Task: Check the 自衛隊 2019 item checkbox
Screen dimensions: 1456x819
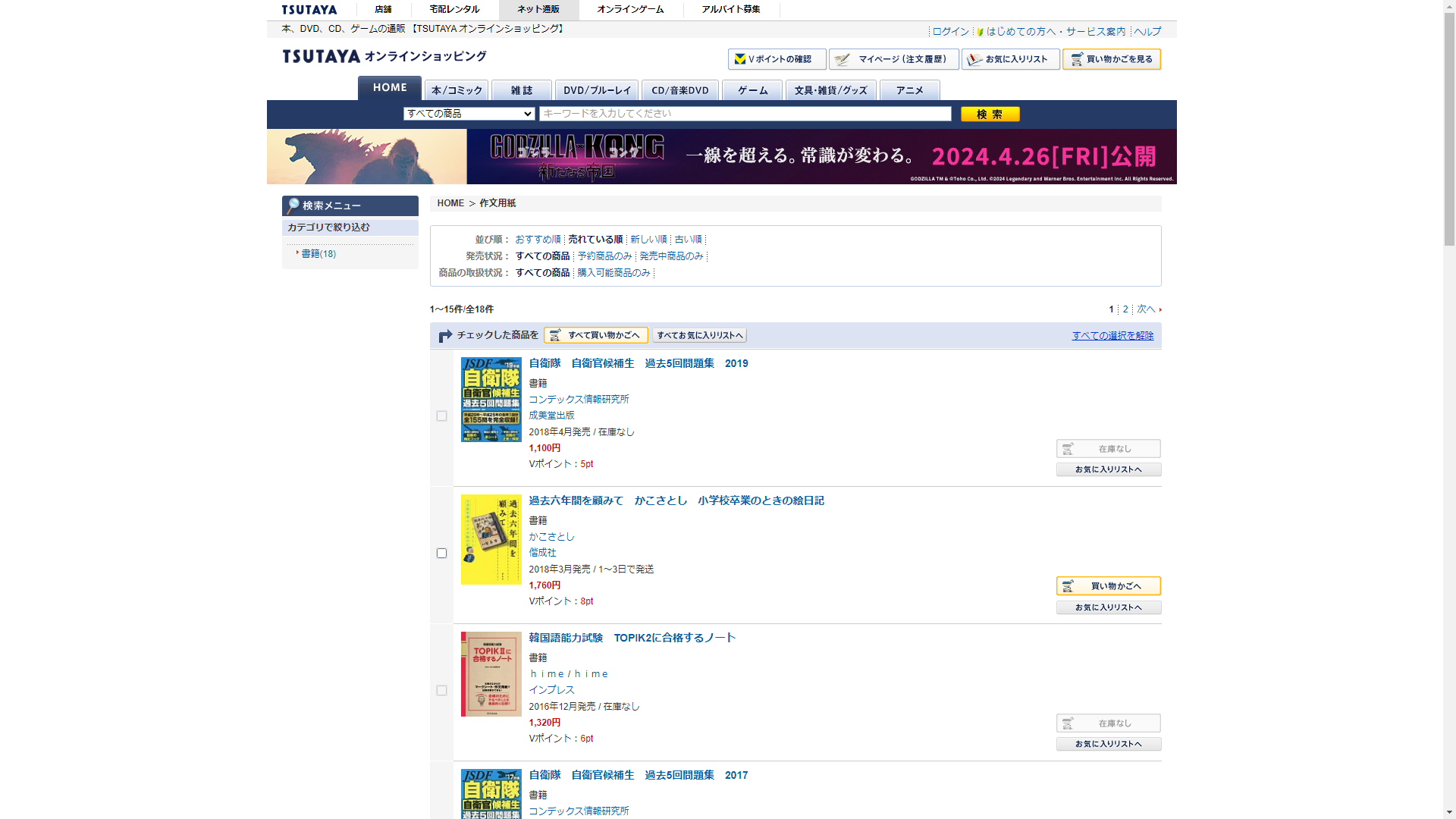Action: click(x=441, y=416)
